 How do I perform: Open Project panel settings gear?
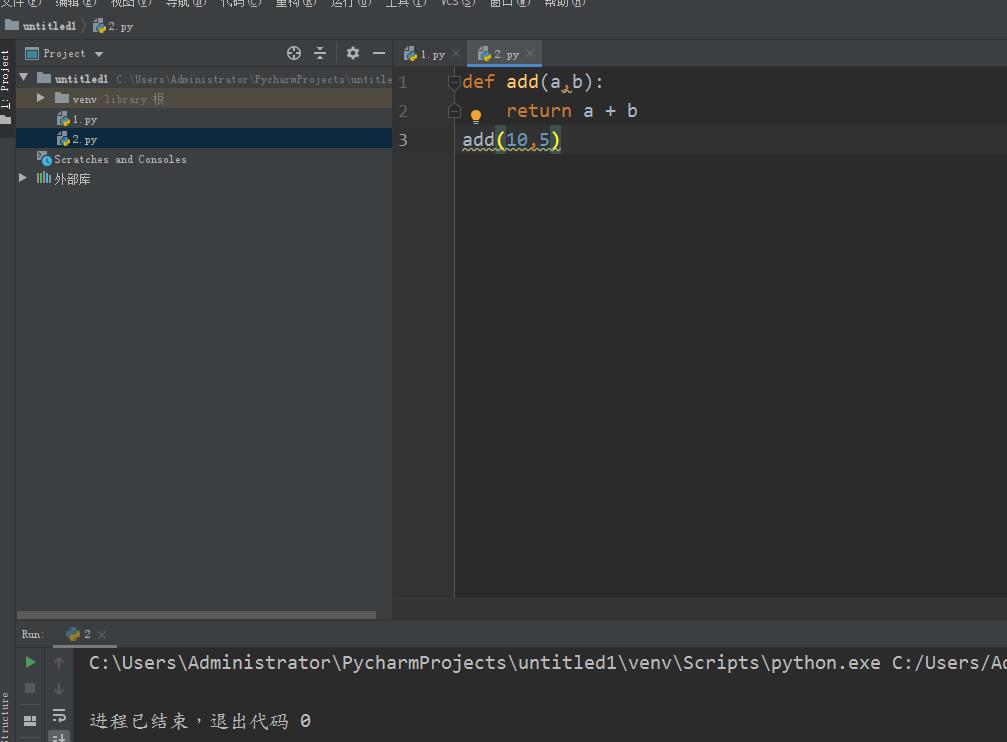coord(352,53)
